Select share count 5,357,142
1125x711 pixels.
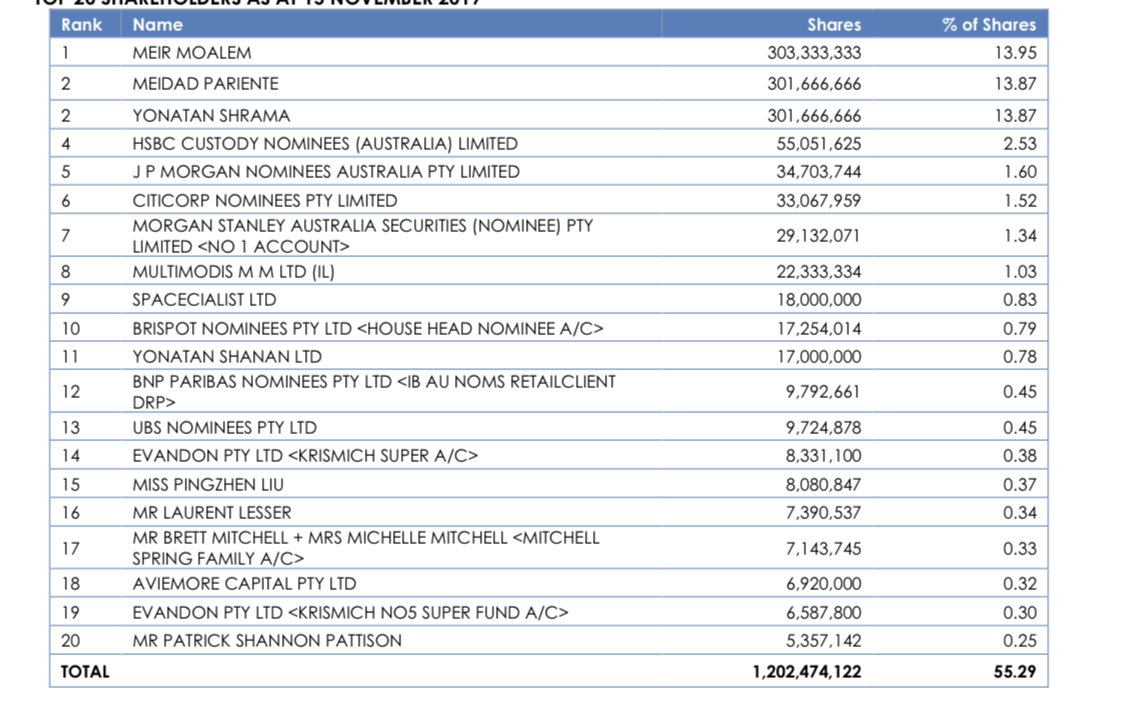click(x=823, y=641)
